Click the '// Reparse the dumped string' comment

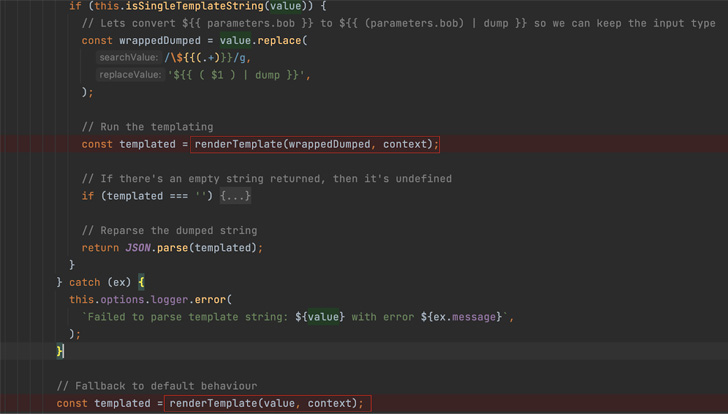[x=169, y=230]
